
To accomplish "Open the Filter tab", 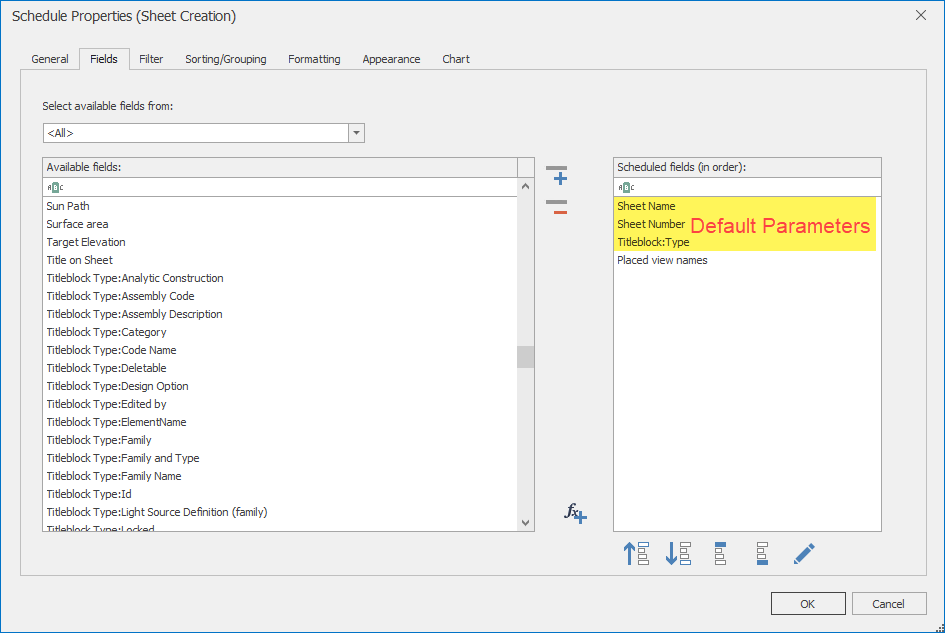I will click(151, 59).
